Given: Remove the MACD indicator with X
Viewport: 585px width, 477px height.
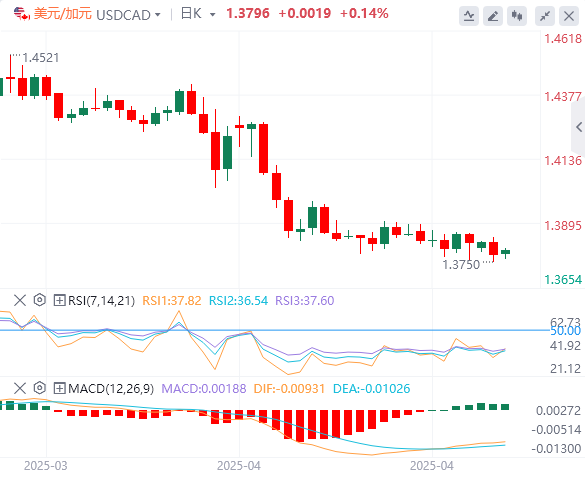Looking at the screenshot, I should (20, 388).
